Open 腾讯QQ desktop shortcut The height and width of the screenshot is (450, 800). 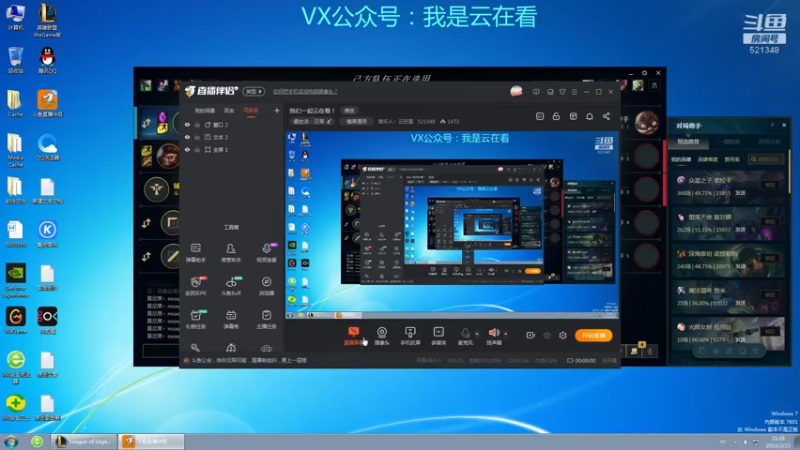[x=47, y=60]
